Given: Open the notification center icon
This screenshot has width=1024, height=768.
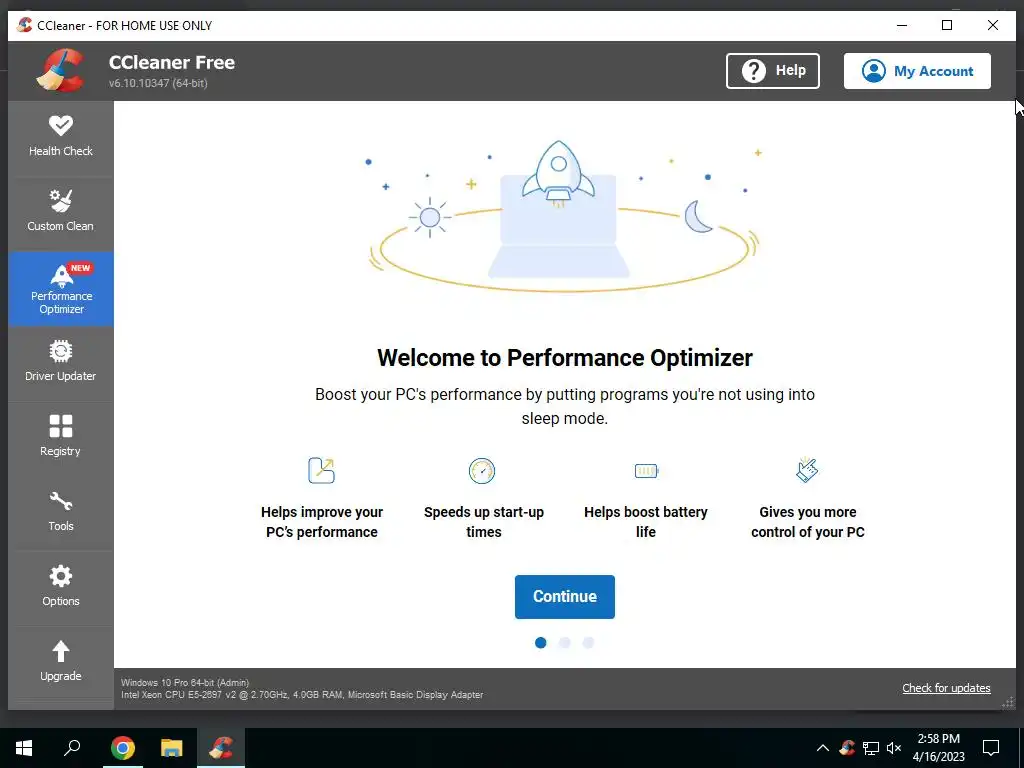Looking at the screenshot, I should click(x=991, y=748).
